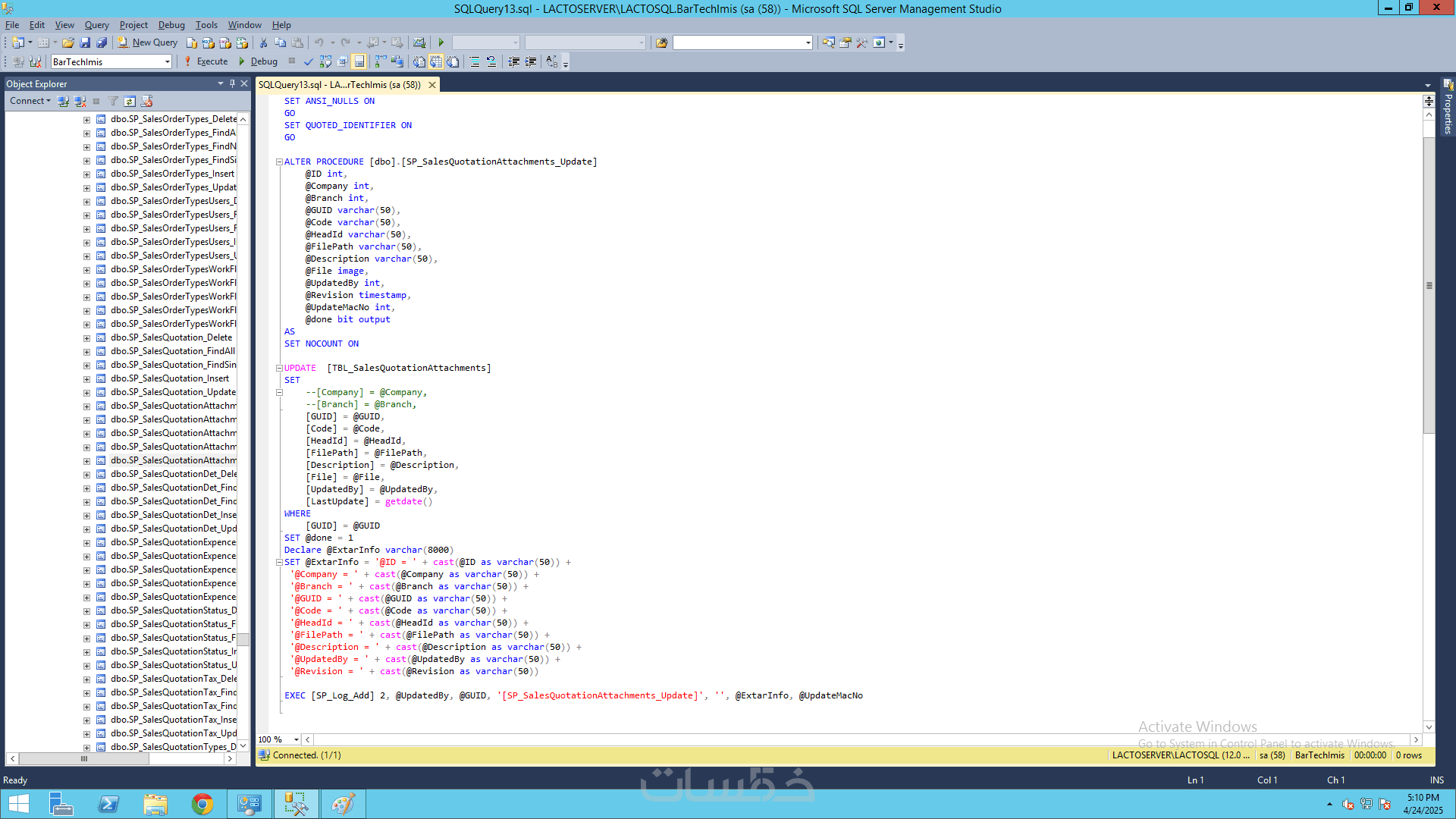The width and height of the screenshot is (1456, 819).
Task: Click the Parse query checkmark icon
Action: 308,61
